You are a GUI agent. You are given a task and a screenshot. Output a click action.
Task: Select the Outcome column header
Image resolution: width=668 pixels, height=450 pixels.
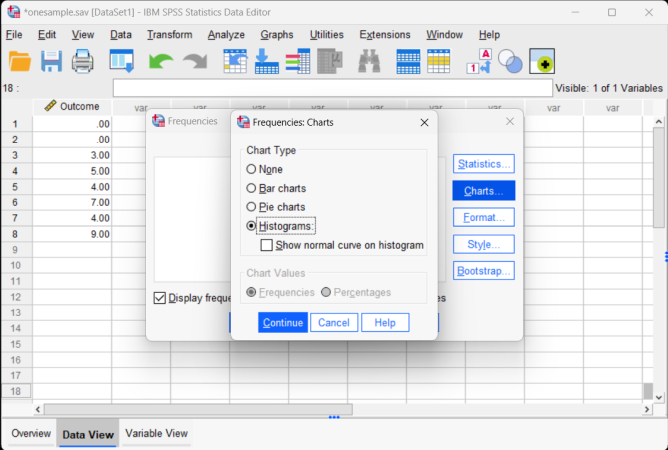(x=72, y=106)
